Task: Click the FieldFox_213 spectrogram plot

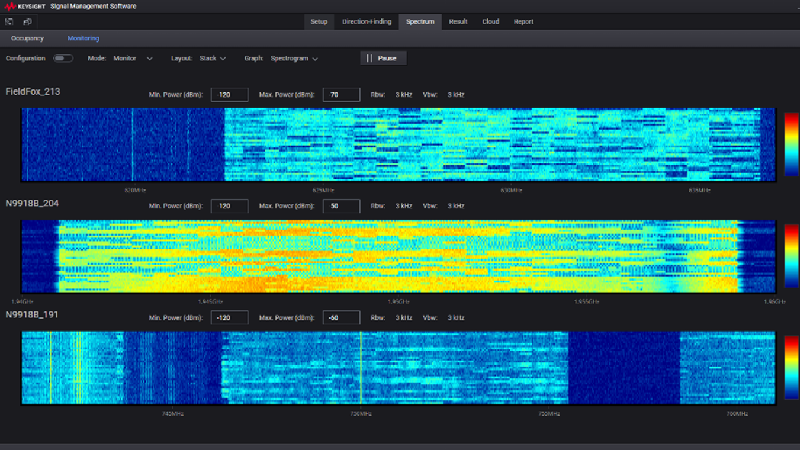Action: point(398,144)
